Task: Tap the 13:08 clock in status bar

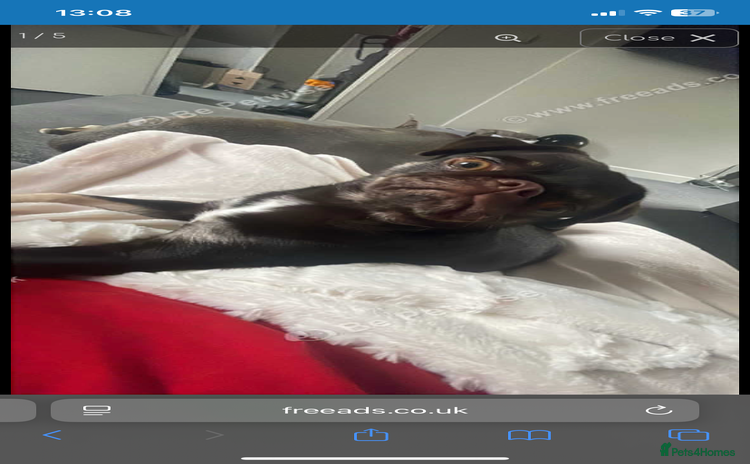Action: [93, 13]
